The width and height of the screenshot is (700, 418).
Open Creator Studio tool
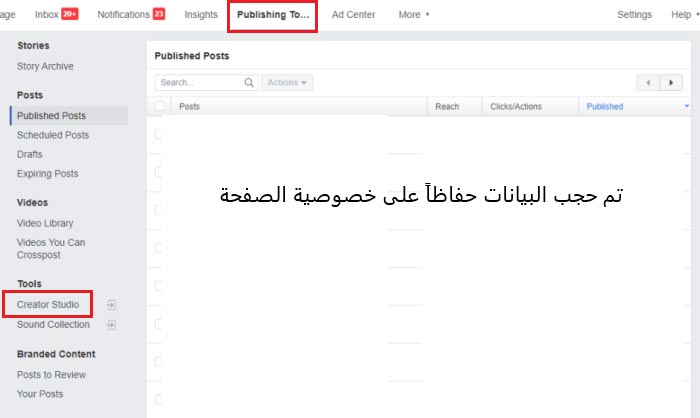(48, 305)
